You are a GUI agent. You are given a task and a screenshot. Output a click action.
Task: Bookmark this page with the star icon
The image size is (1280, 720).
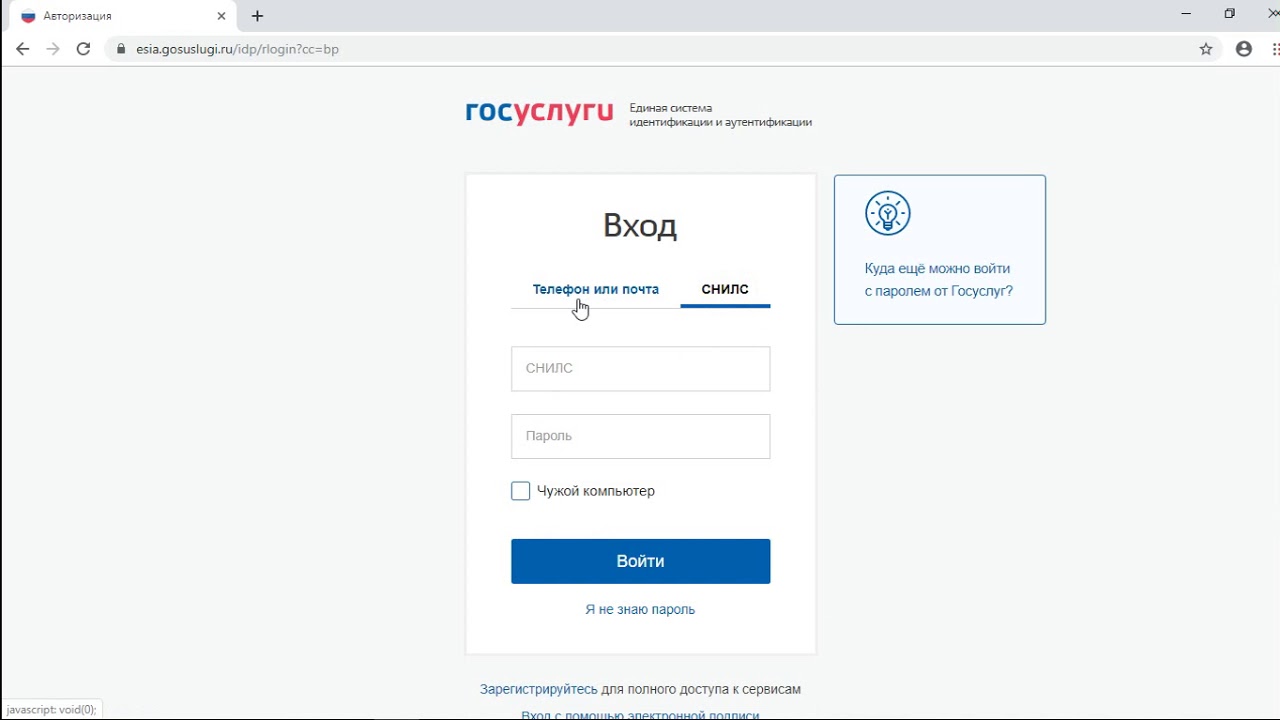(x=1206, y=49)
